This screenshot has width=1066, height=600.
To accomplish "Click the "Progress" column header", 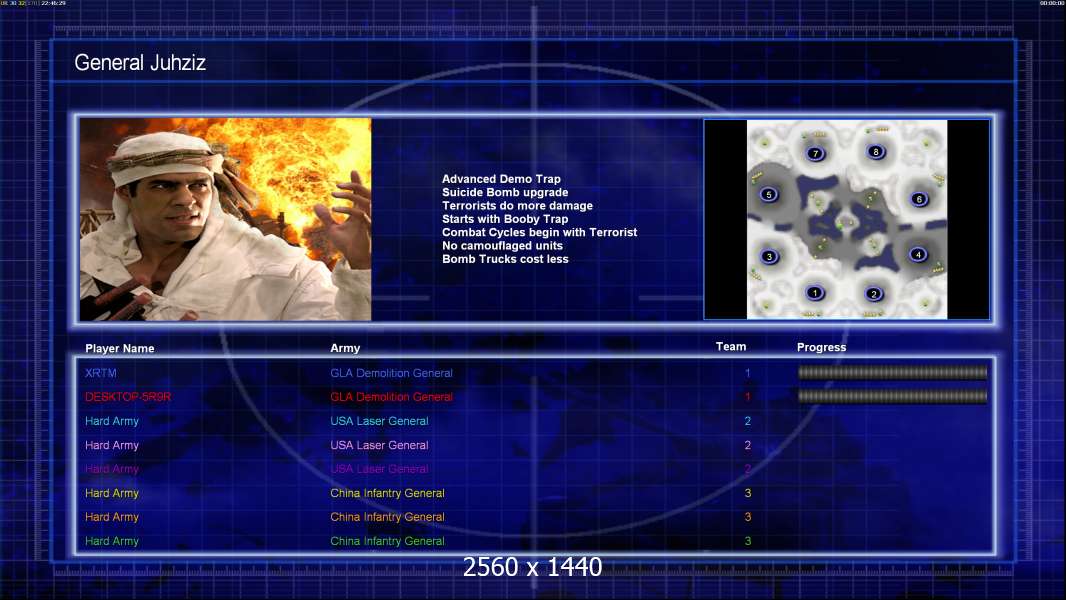I will tap(821, 347).
